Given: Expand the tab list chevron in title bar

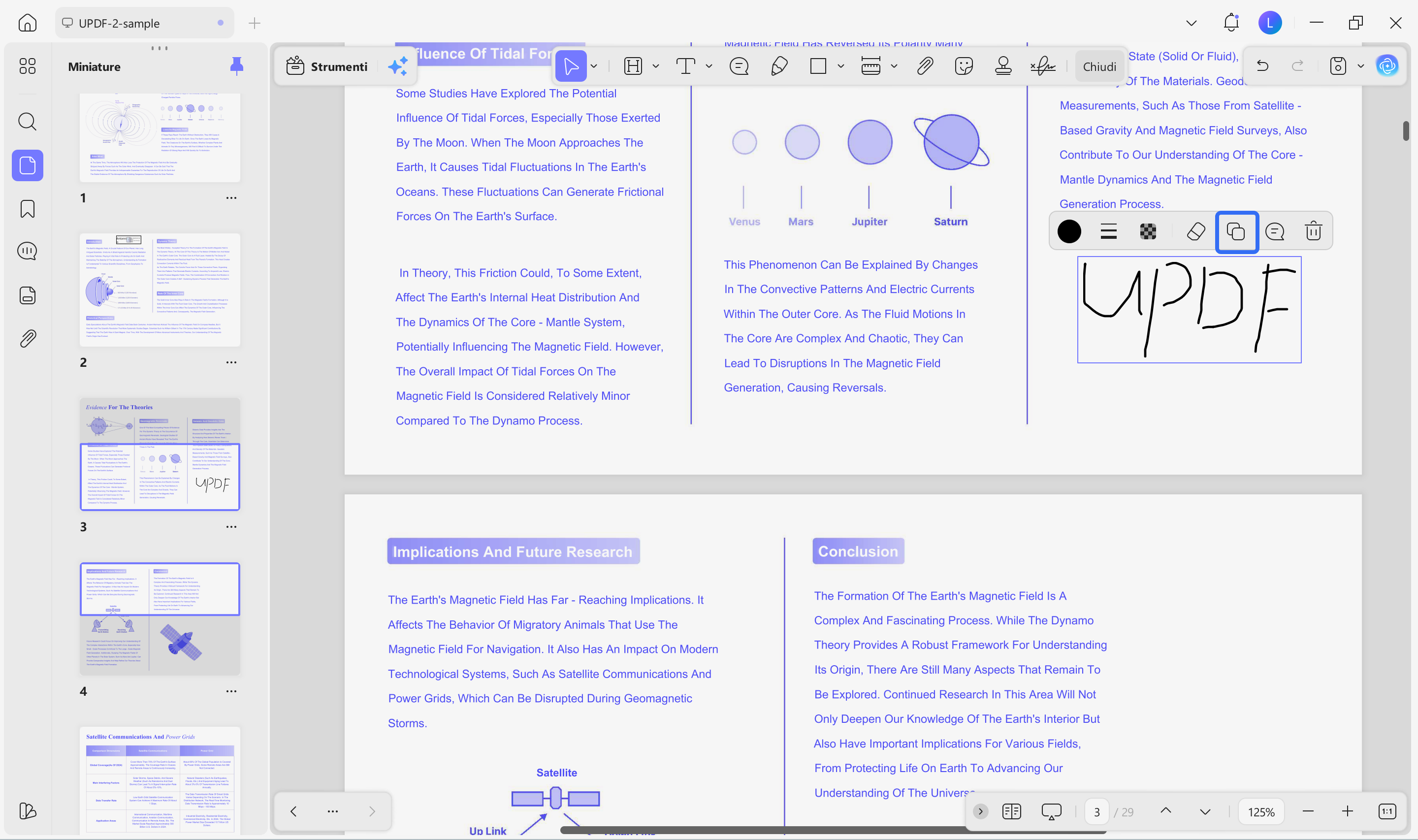Looking at the screenshot, I should pyautogui.click(x=1191, y=23).
